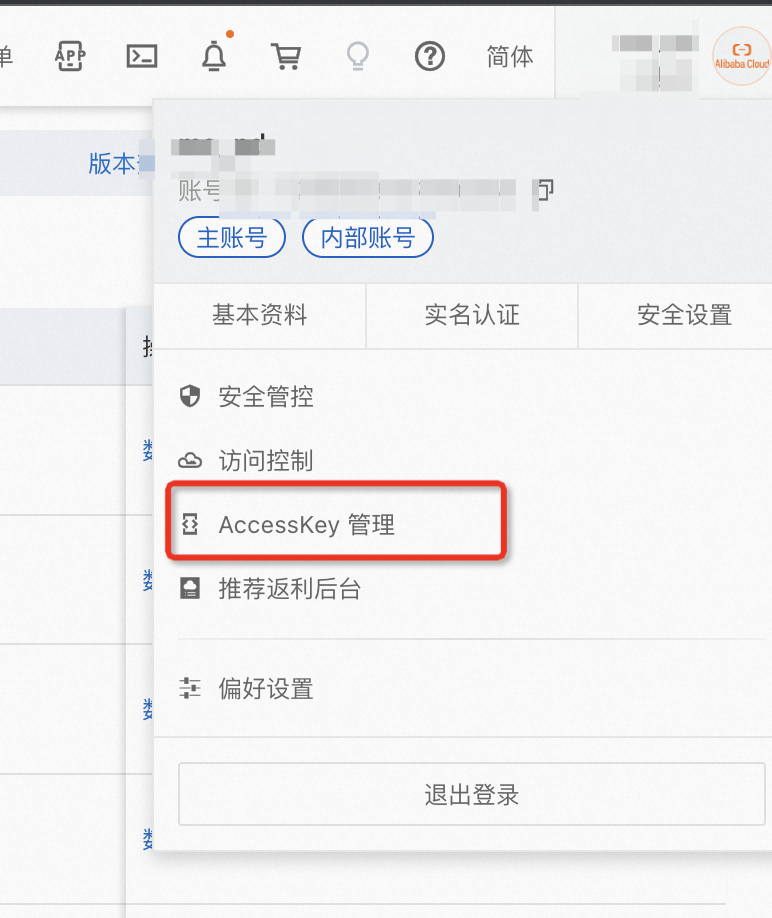The image size is (772, 918).
Task: Click the 退出登录 button
Action: [471, 795]
